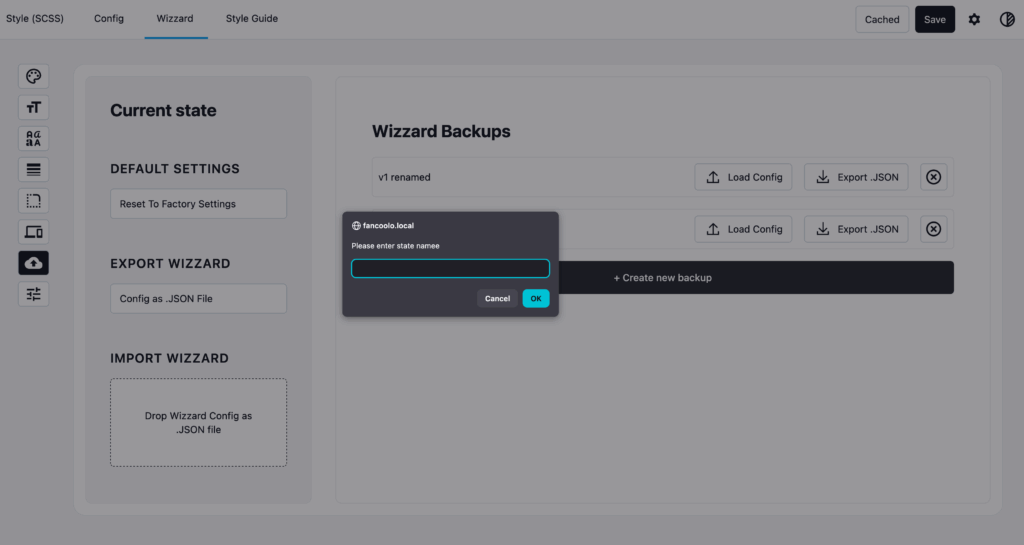Click the horizontal lines sidebar icon
Image resolution: width=1024 pixels, height=545 pixels.
pos(33,170)
